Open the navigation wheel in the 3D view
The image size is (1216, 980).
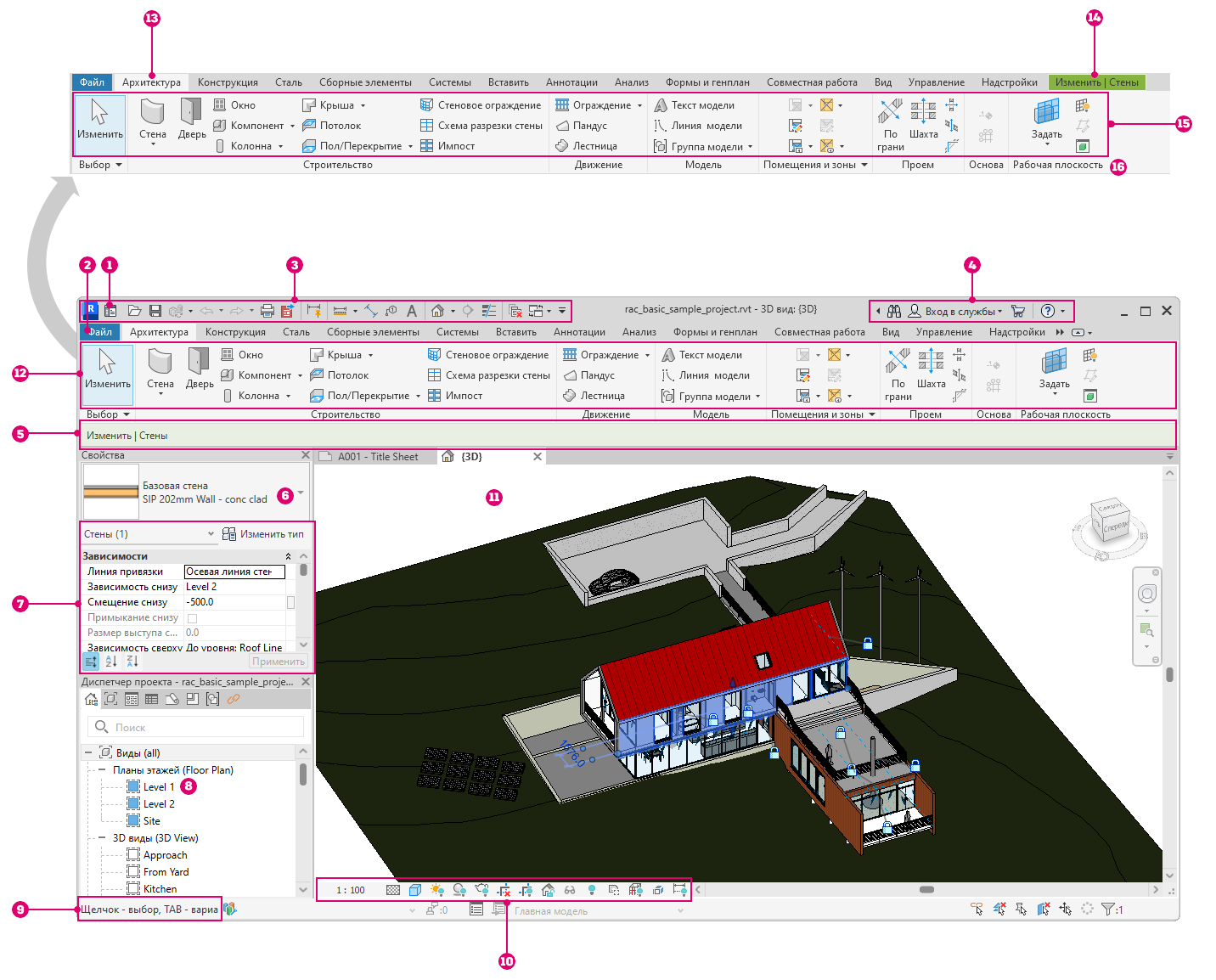(1147, 594)
